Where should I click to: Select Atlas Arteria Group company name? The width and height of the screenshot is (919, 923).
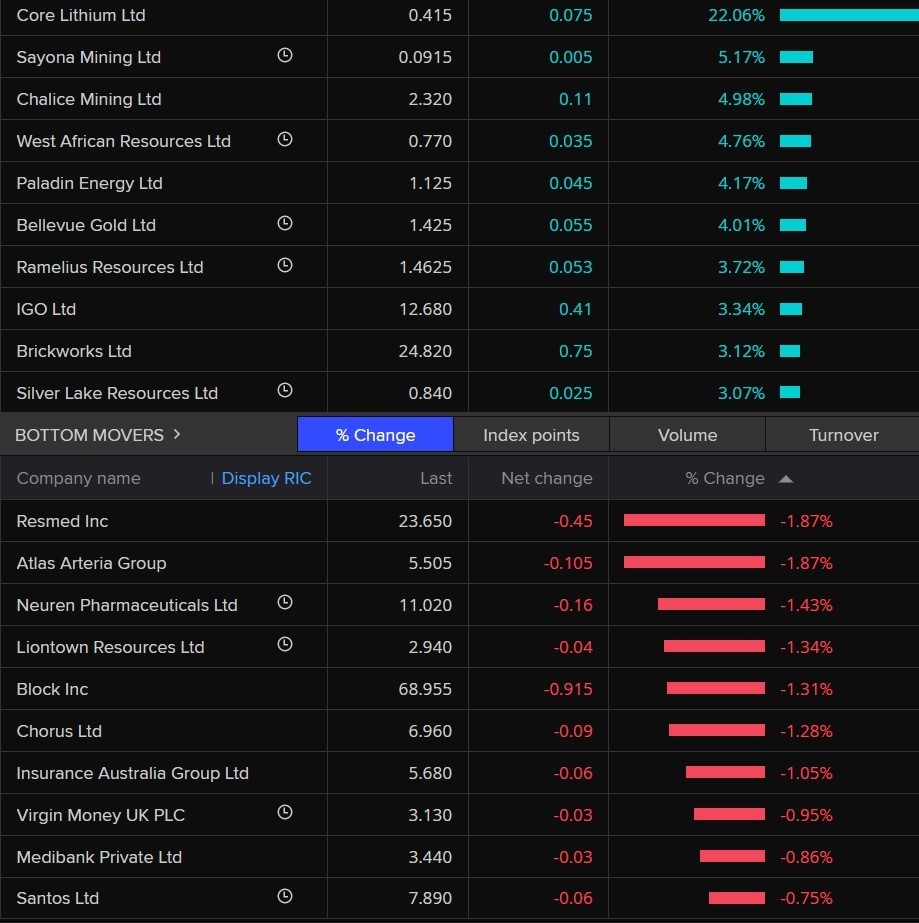[91, 563]
